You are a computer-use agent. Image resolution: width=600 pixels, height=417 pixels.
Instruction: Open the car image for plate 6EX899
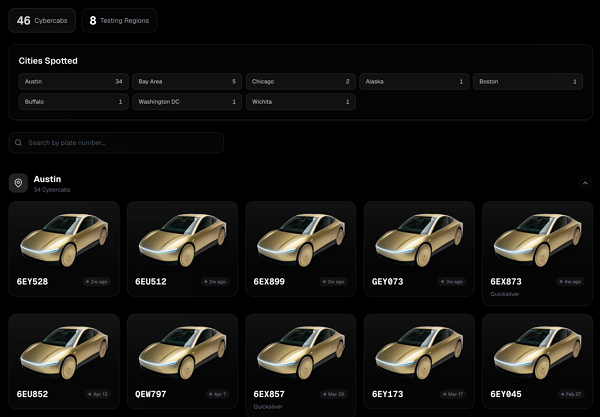(x=301, y=239)
